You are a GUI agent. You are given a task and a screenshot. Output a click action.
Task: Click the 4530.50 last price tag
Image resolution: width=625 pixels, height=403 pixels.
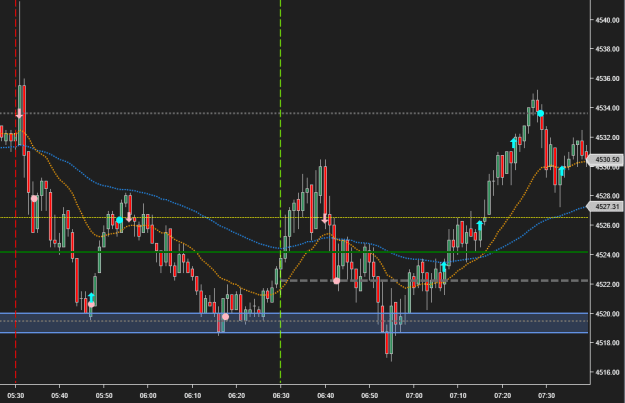(x=605, y=160)
